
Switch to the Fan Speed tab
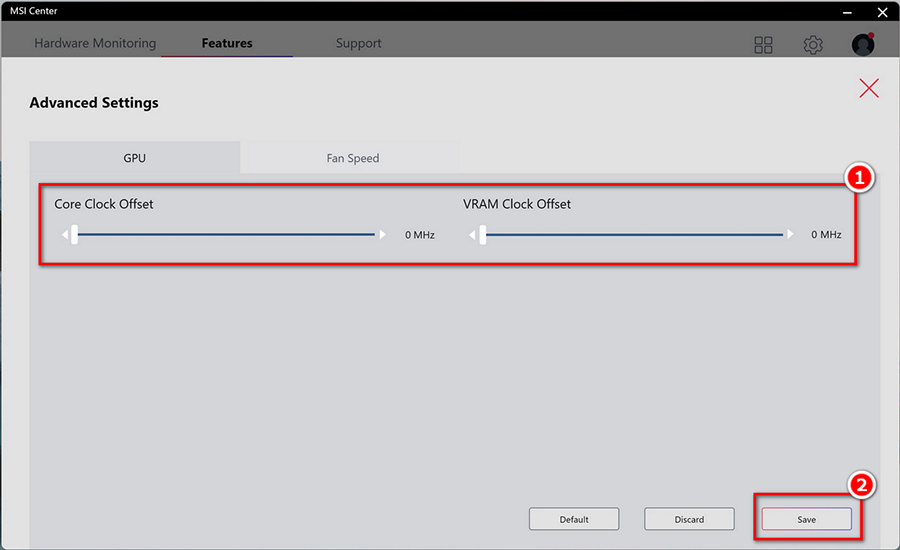pyautogui.click(x=350, y=157)
